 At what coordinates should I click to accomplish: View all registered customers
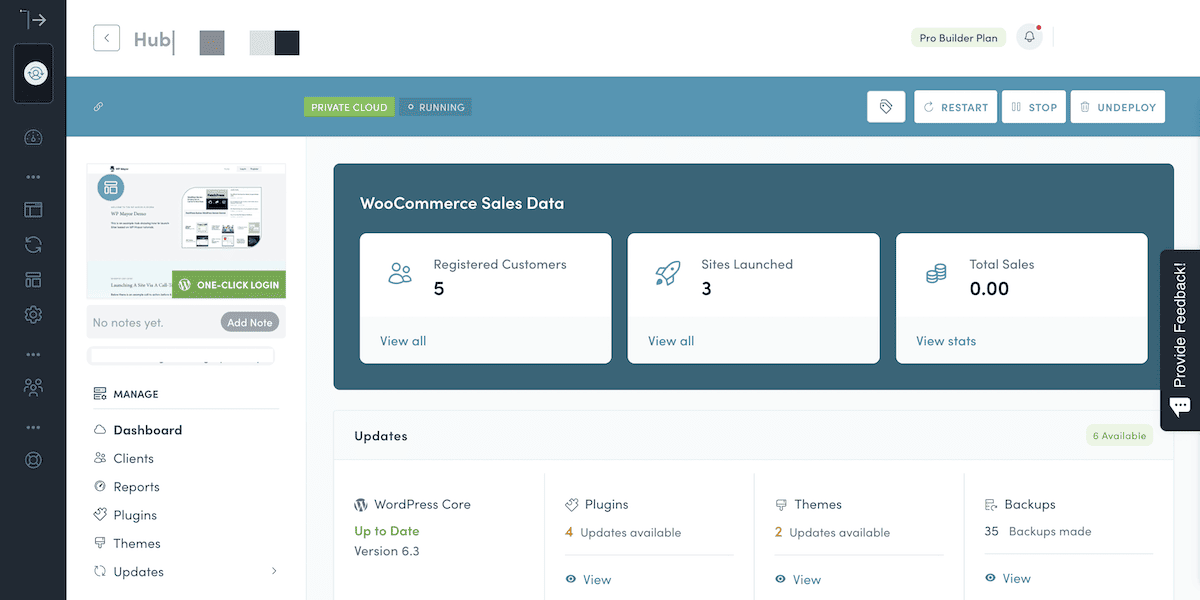coord(403,341)
